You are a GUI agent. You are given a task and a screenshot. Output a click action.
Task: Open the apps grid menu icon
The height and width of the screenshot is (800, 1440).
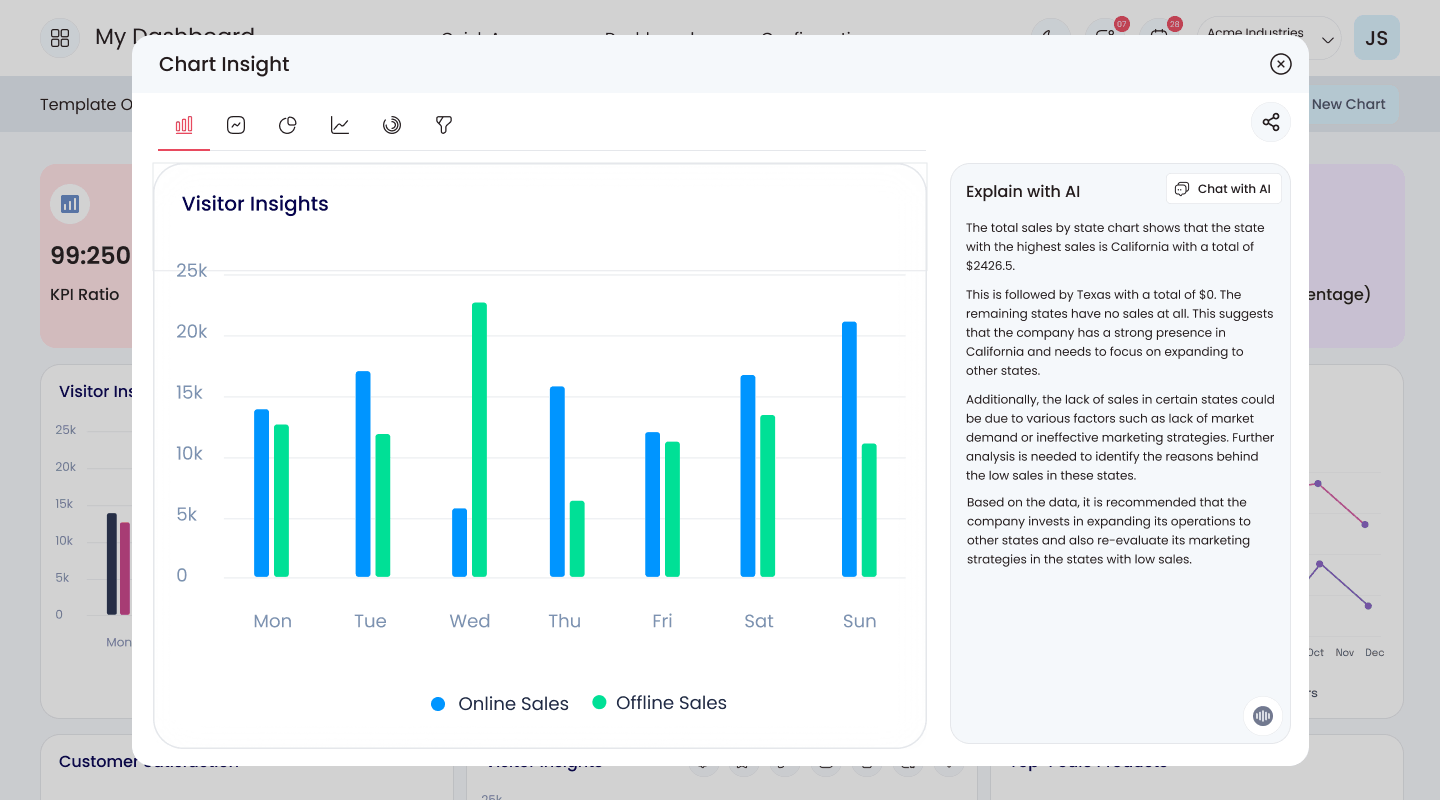60,38
